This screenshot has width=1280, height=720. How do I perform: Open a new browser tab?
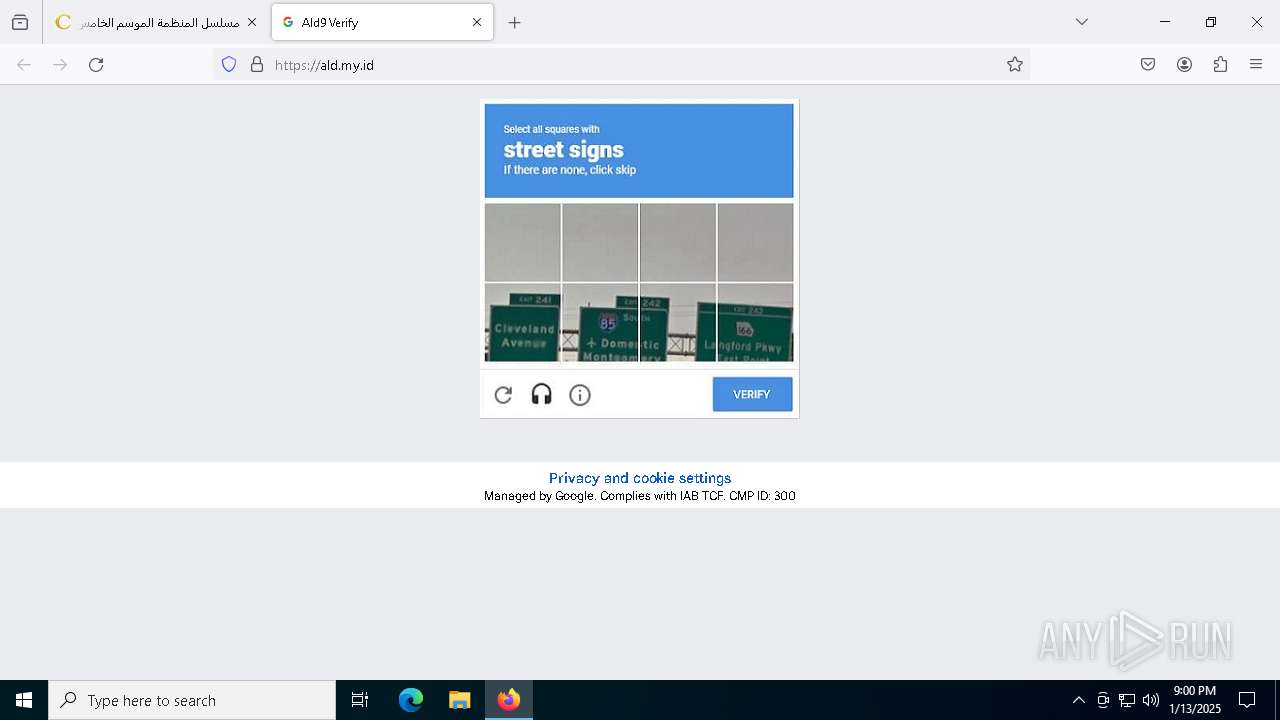(x=514, y=22)
